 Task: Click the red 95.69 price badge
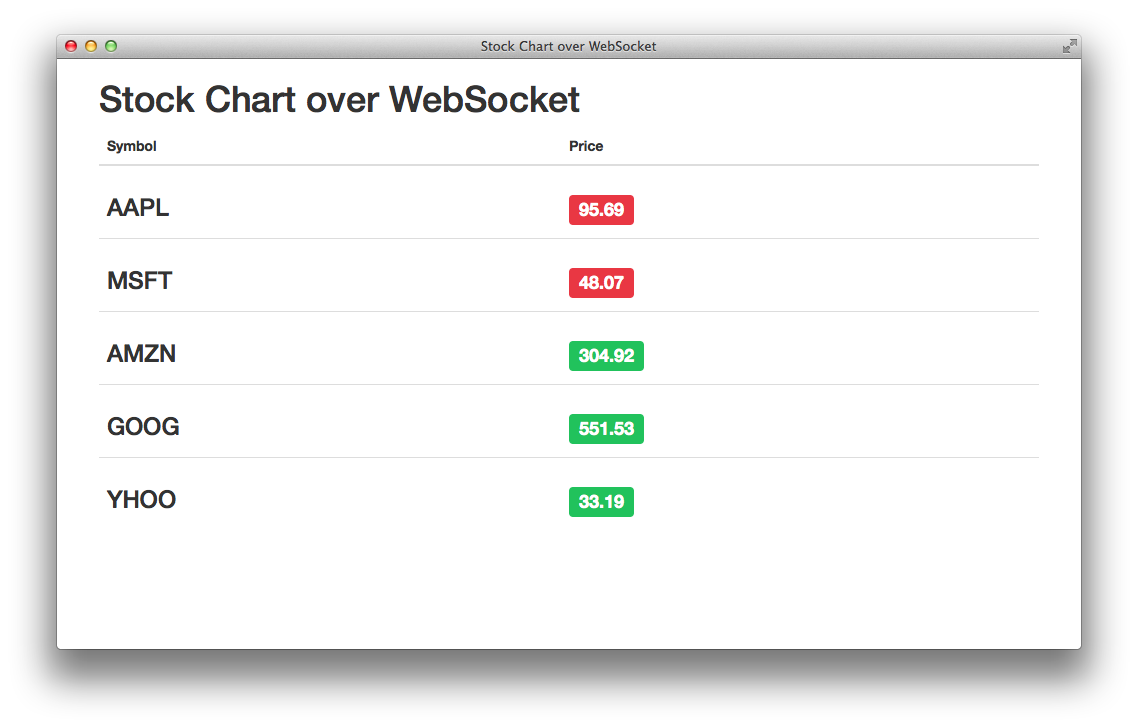(601, 210)
